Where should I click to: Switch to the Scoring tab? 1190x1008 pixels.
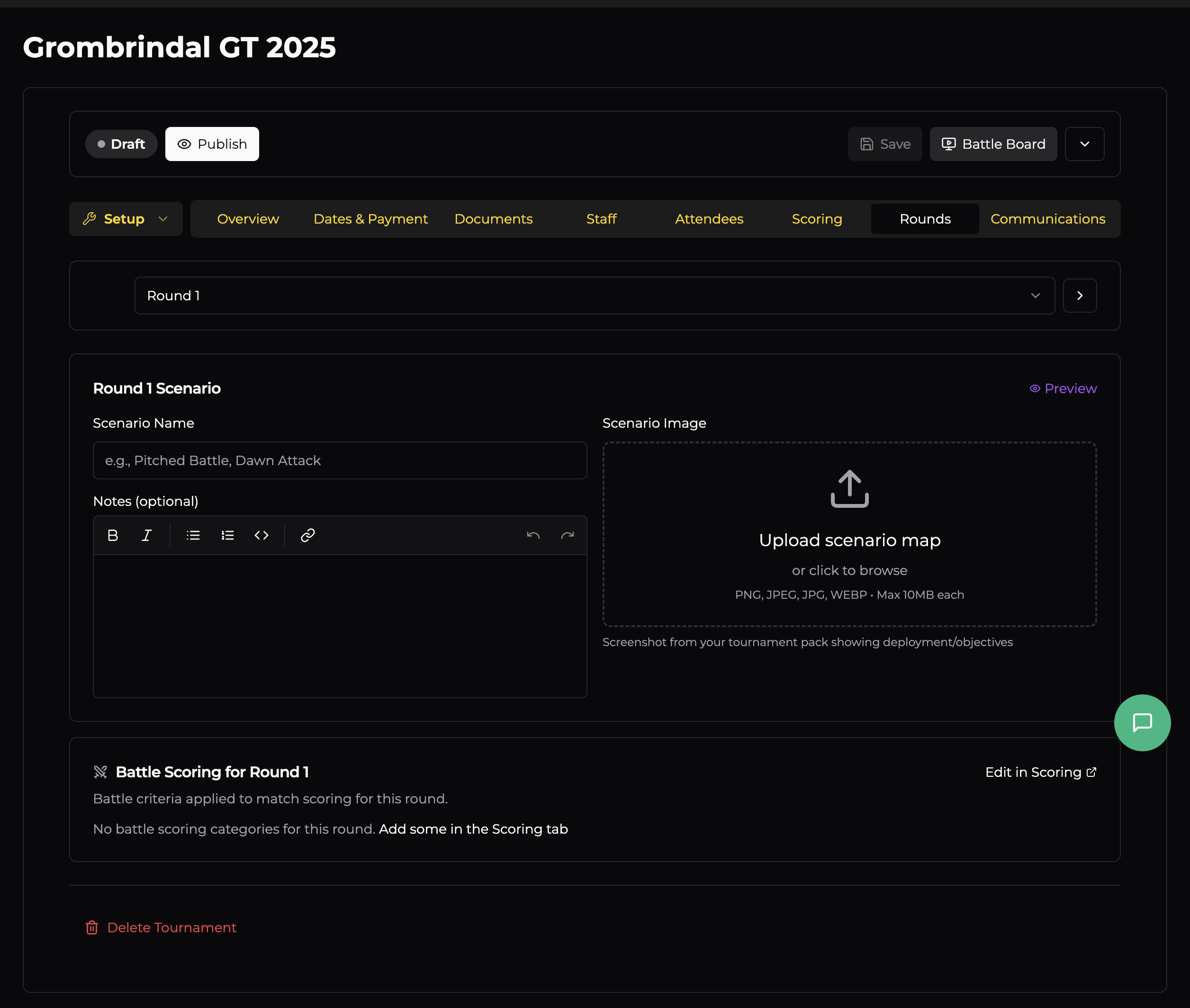tap(817, 219)
